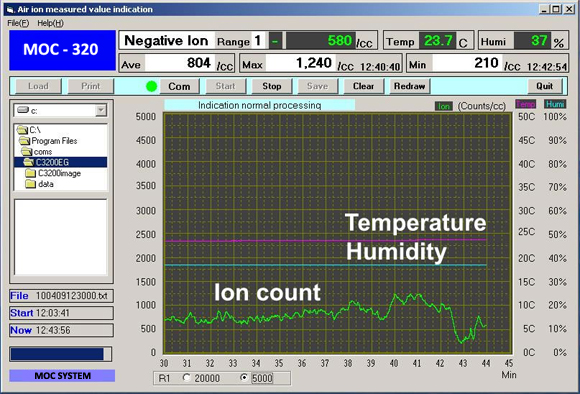The width and height of the screenshot is (580, 394).
Task: Click the Temp legend swatch above the chart
Action: (525, 104)
